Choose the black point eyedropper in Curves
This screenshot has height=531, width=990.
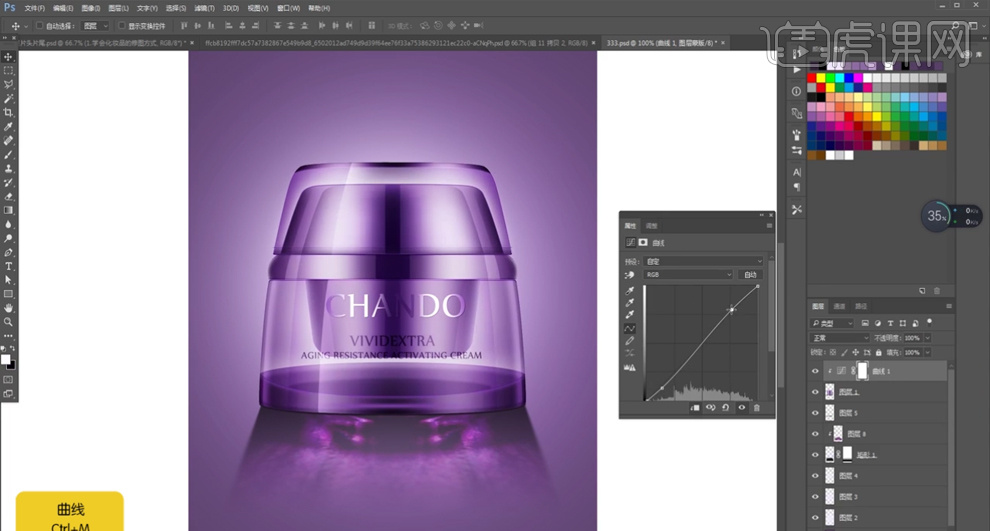[x=629, y=290]
